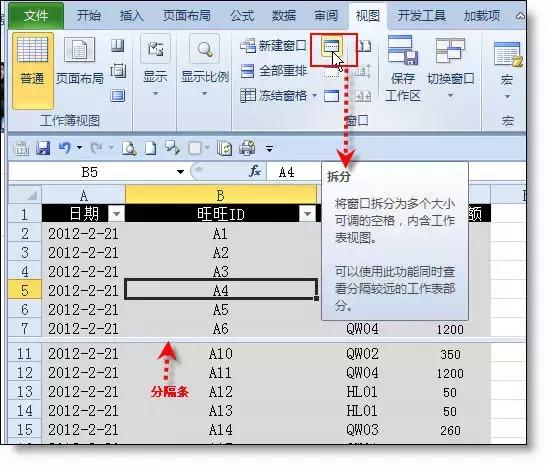This screenshot has width=548, height=466.
Task: Expand the 冻结窗格 dropdown arrow
Action: (x=314, y=95)
